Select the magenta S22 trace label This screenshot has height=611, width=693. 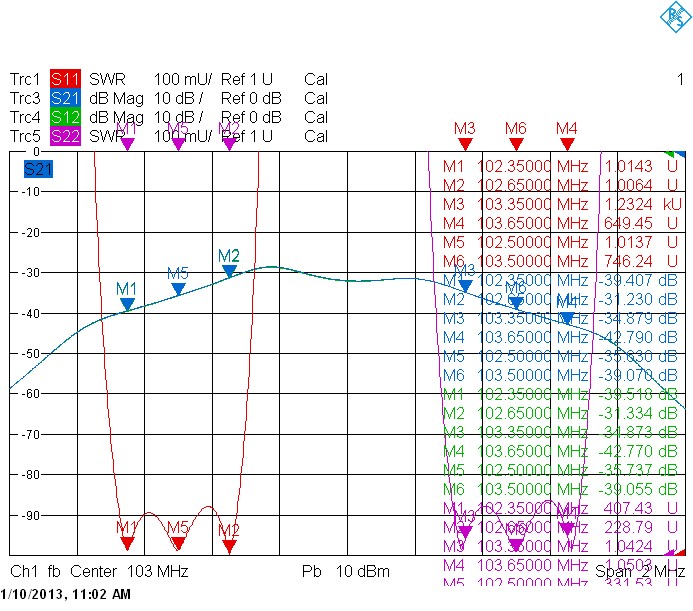(65, 136)
